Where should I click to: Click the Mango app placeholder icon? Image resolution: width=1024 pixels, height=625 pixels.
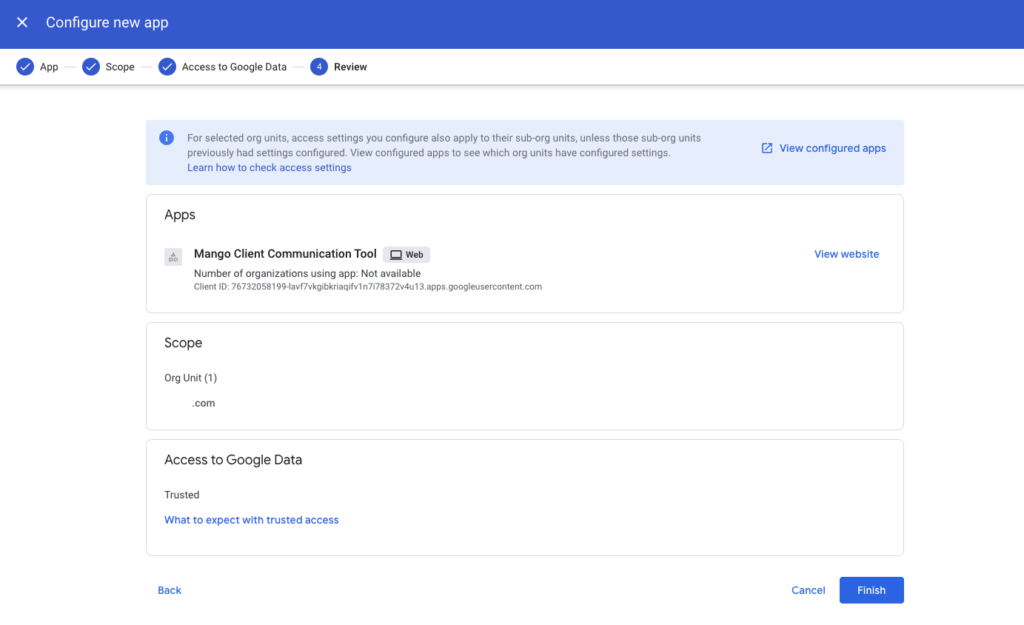173,257
